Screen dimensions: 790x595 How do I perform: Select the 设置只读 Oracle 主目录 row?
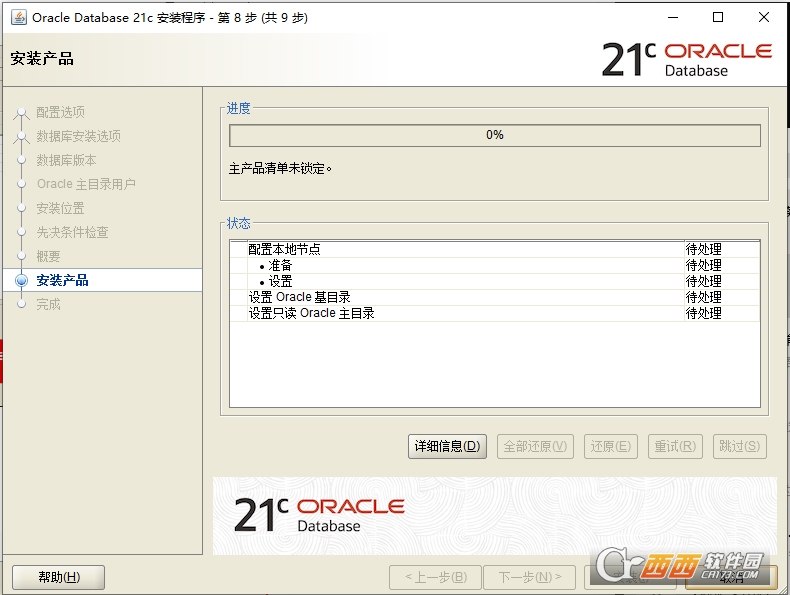tap(494, 313)
